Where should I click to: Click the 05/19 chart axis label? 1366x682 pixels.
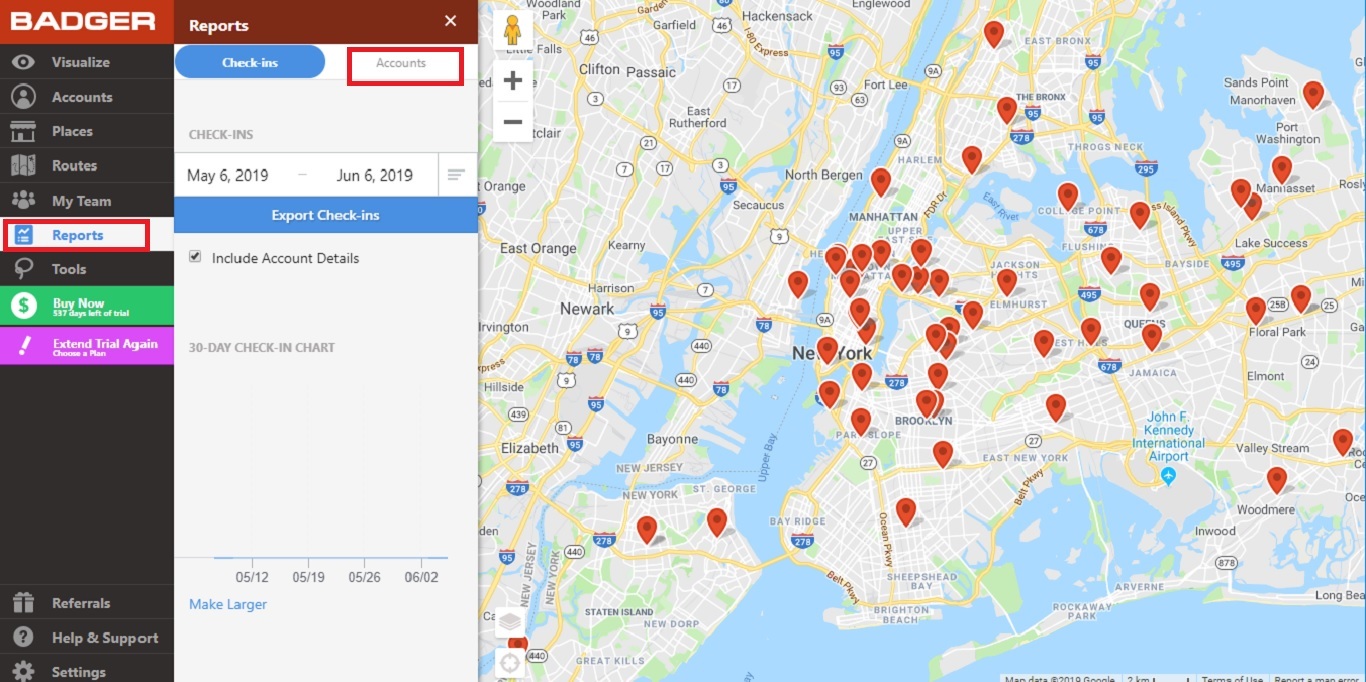click(308, 577)
